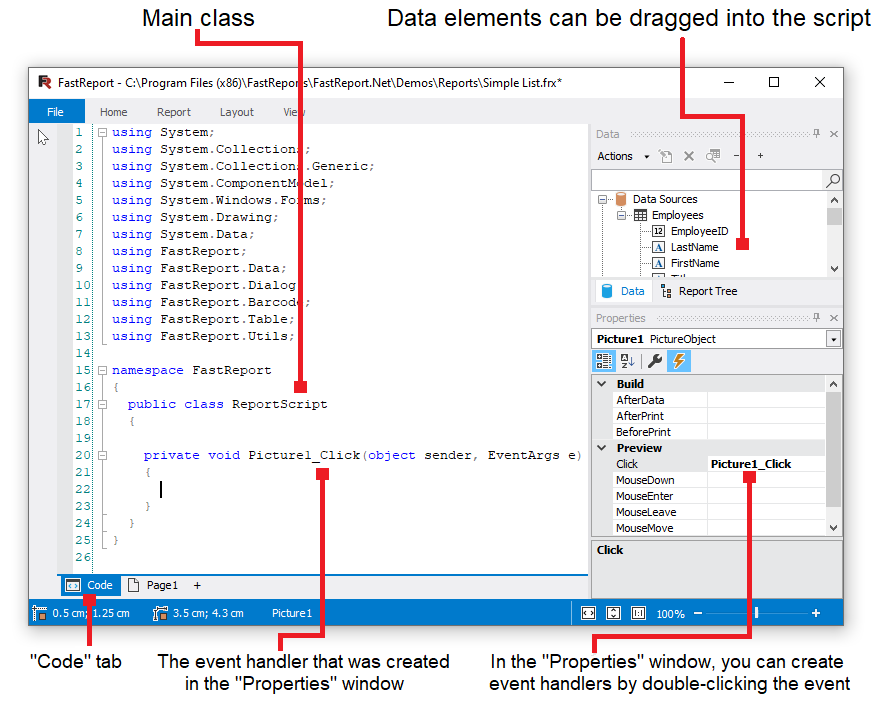Pin the Properties panel
This screenshot has width=878, height=702.
pos(816,317)
